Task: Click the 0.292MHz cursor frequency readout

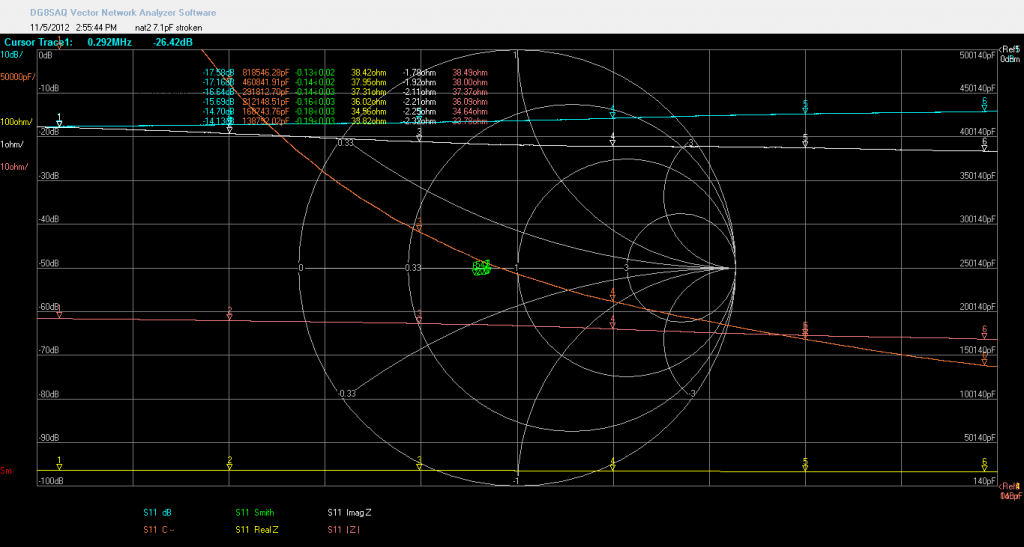Action: point(111,43)
